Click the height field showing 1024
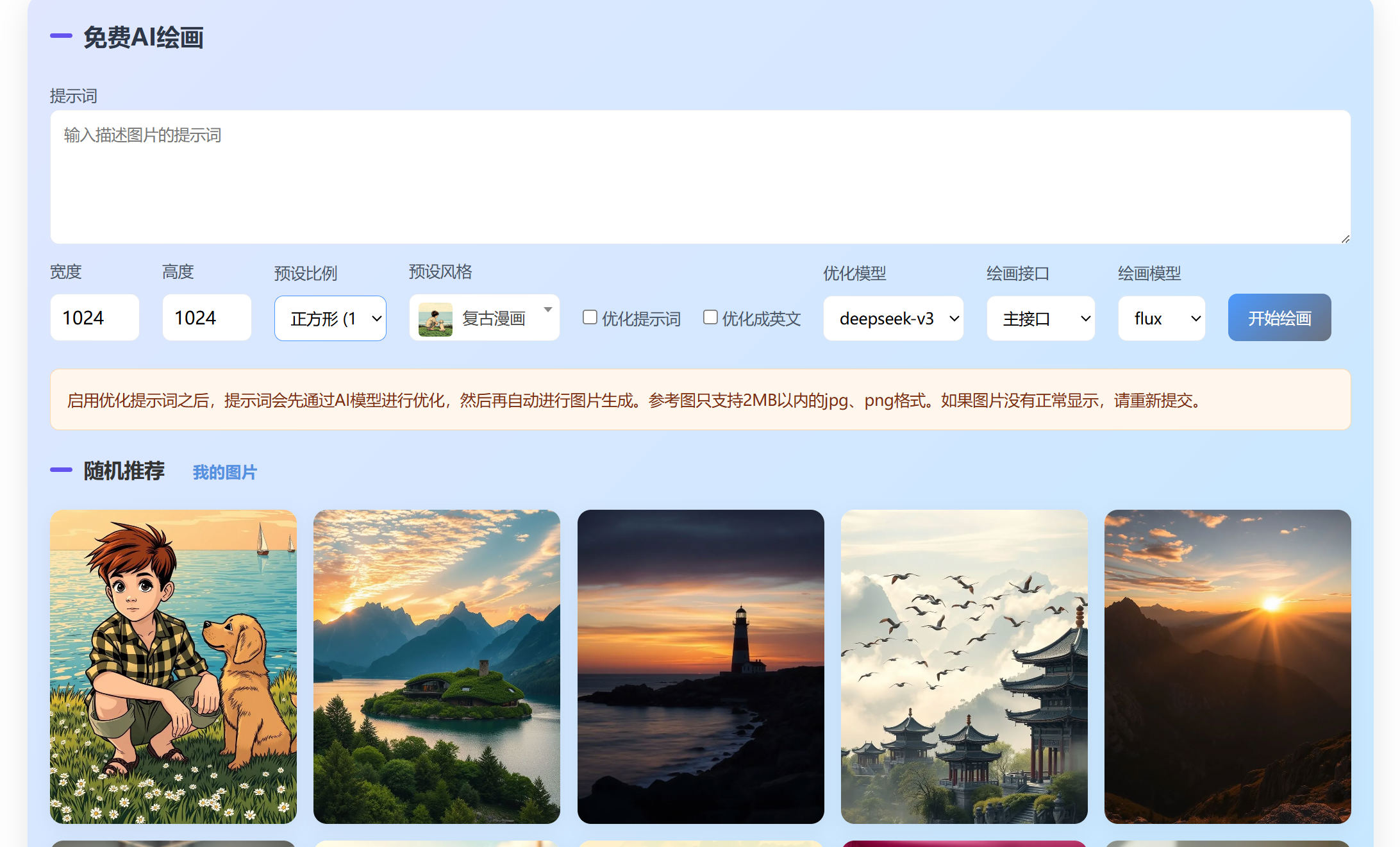The width and height of the screenshot is (1400, 847). (207, 317)
